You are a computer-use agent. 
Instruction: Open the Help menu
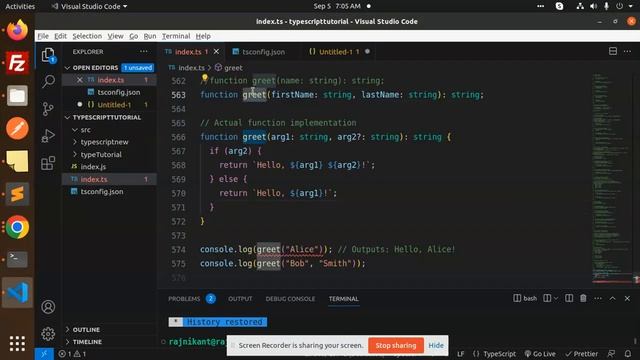tap(203, 36)
